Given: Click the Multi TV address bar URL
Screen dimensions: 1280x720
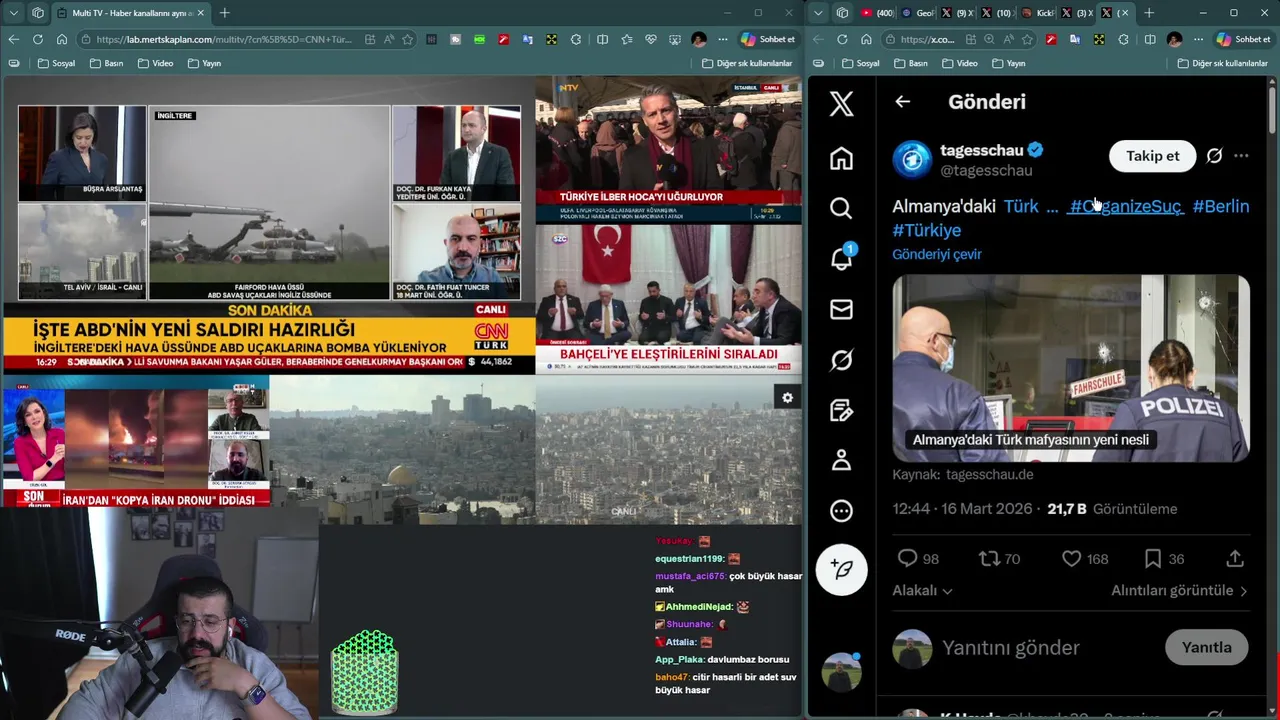Looking at the screenshot, I should tap(222, 39).
